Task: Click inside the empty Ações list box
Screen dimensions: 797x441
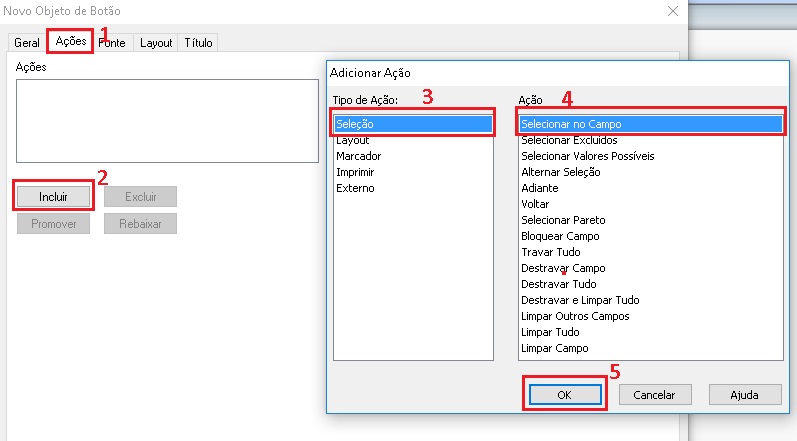Action: 166,120
